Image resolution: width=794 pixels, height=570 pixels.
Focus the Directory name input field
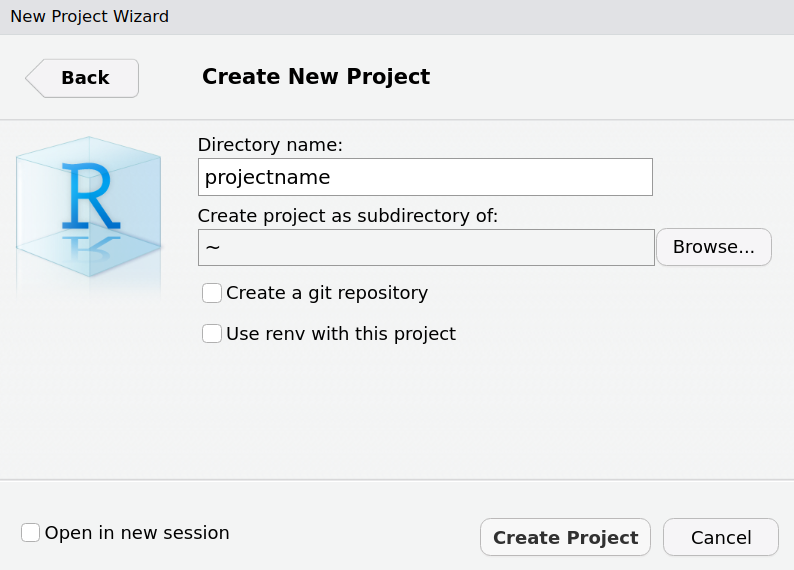[x=425, y=177]
